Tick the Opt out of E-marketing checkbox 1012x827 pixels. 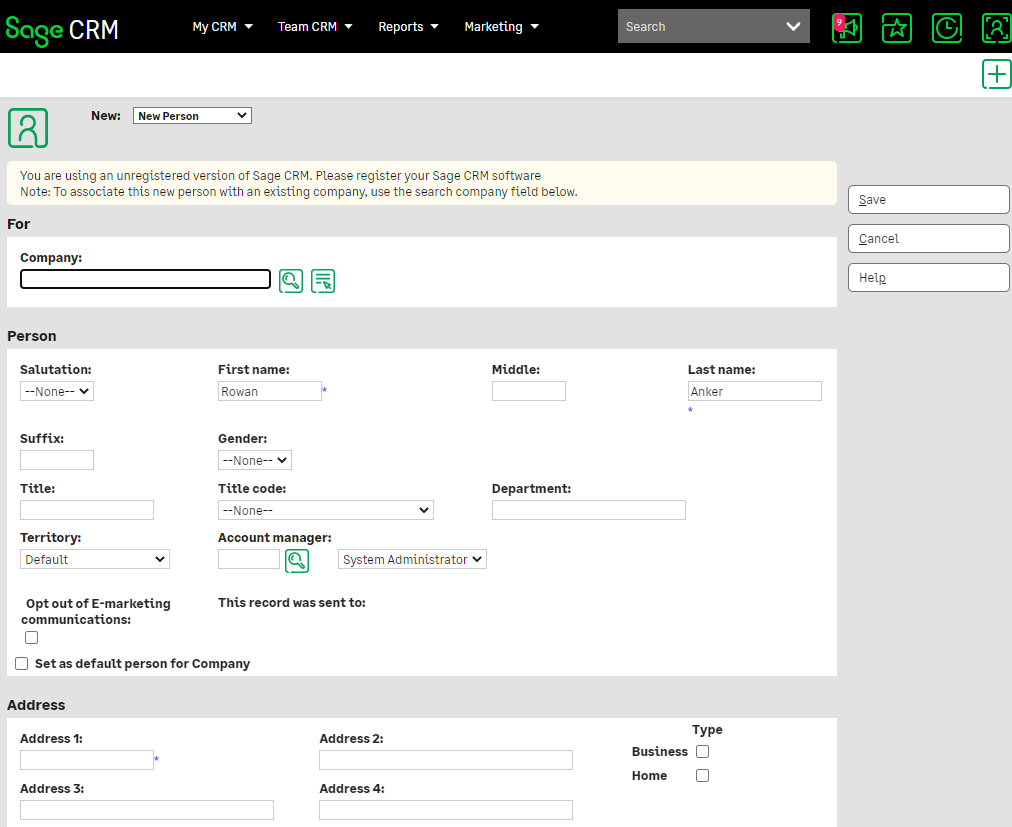click(x=32, y=638)
